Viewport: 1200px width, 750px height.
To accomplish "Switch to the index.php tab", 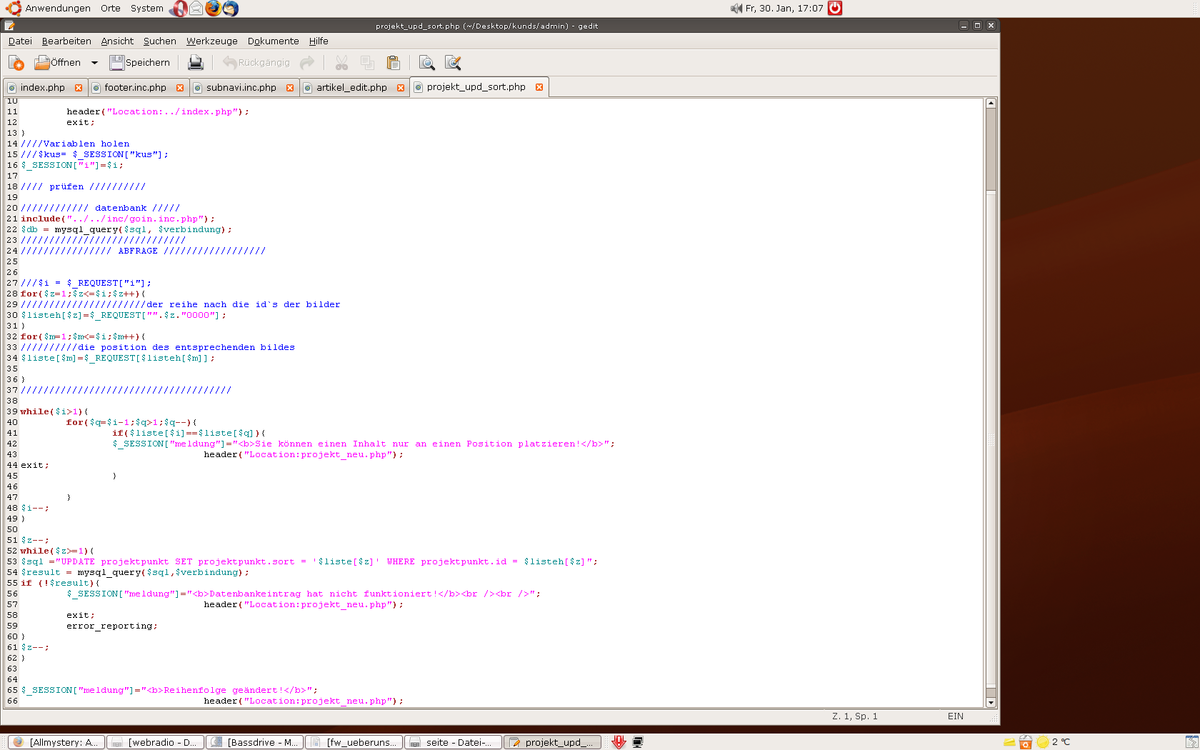I will coord(42,88).
